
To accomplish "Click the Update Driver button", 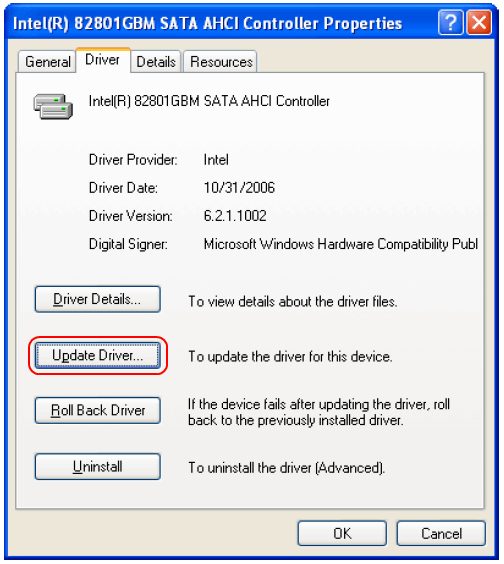I will [97, 355].
